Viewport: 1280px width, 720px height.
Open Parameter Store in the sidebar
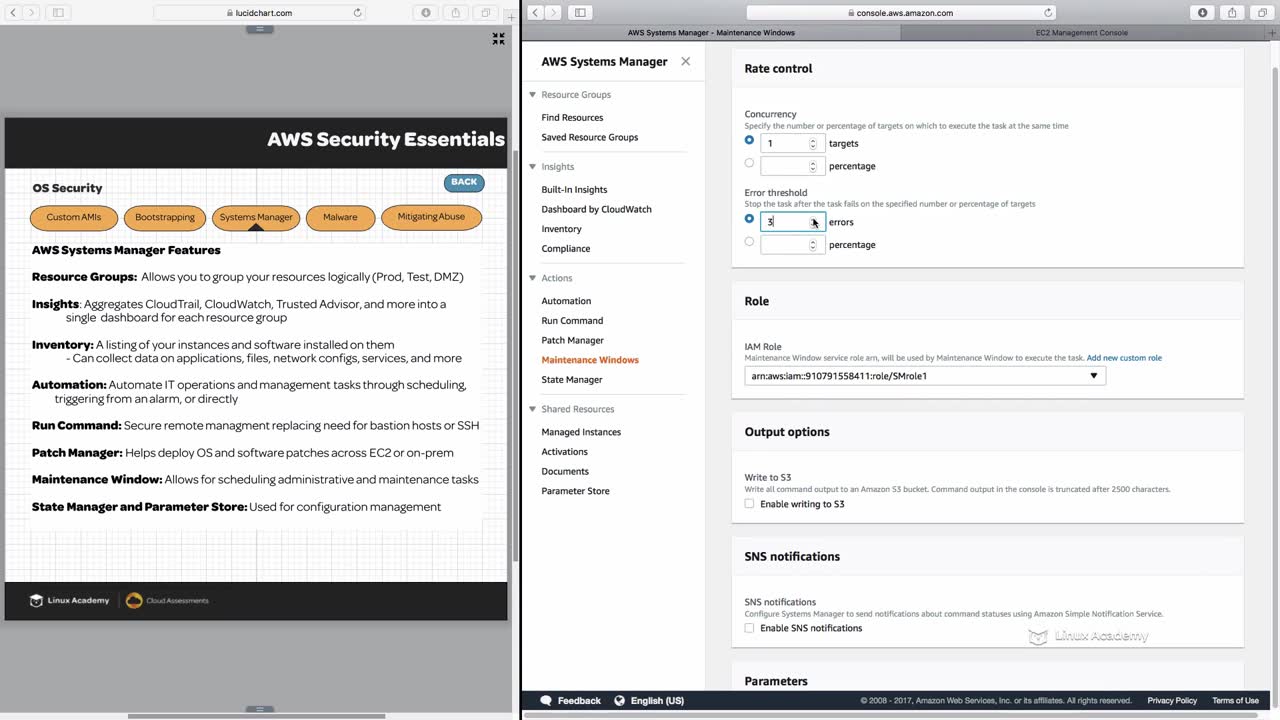[575, 491]
